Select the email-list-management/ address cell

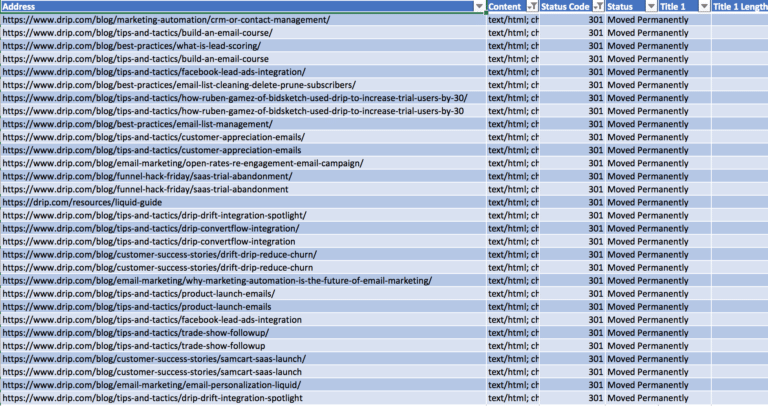[243, 124]
